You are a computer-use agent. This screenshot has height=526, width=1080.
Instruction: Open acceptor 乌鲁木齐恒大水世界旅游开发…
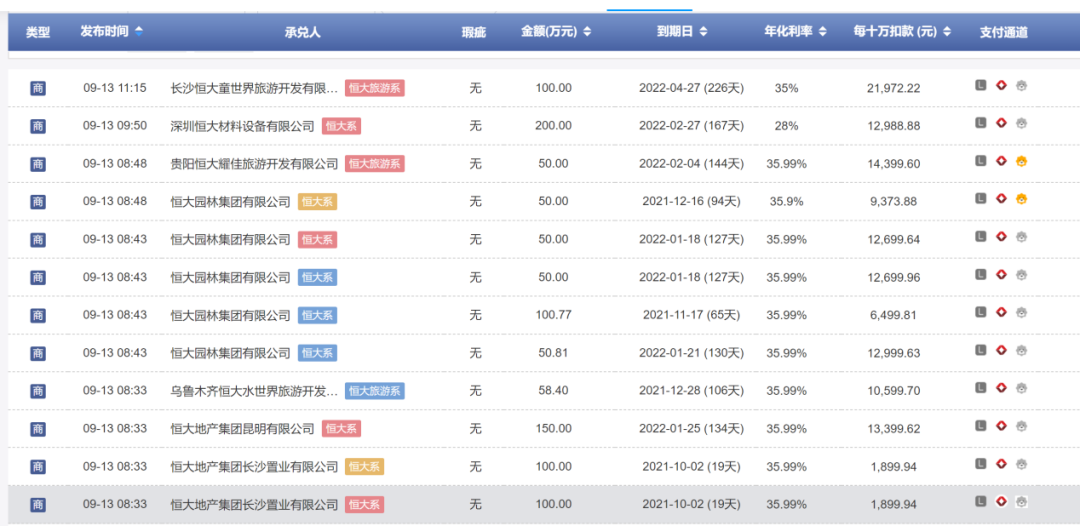254,391
